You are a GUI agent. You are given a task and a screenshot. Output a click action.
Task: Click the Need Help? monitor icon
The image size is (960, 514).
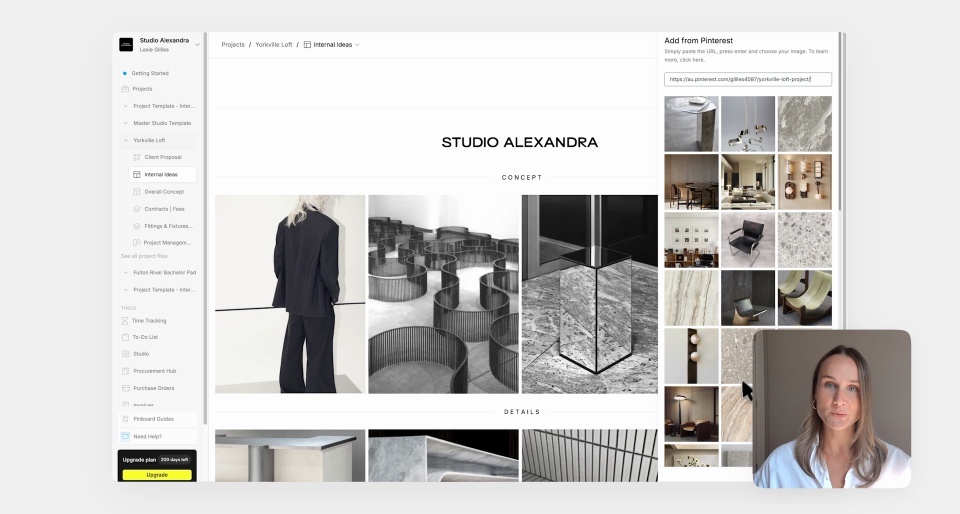pos(125,436)
